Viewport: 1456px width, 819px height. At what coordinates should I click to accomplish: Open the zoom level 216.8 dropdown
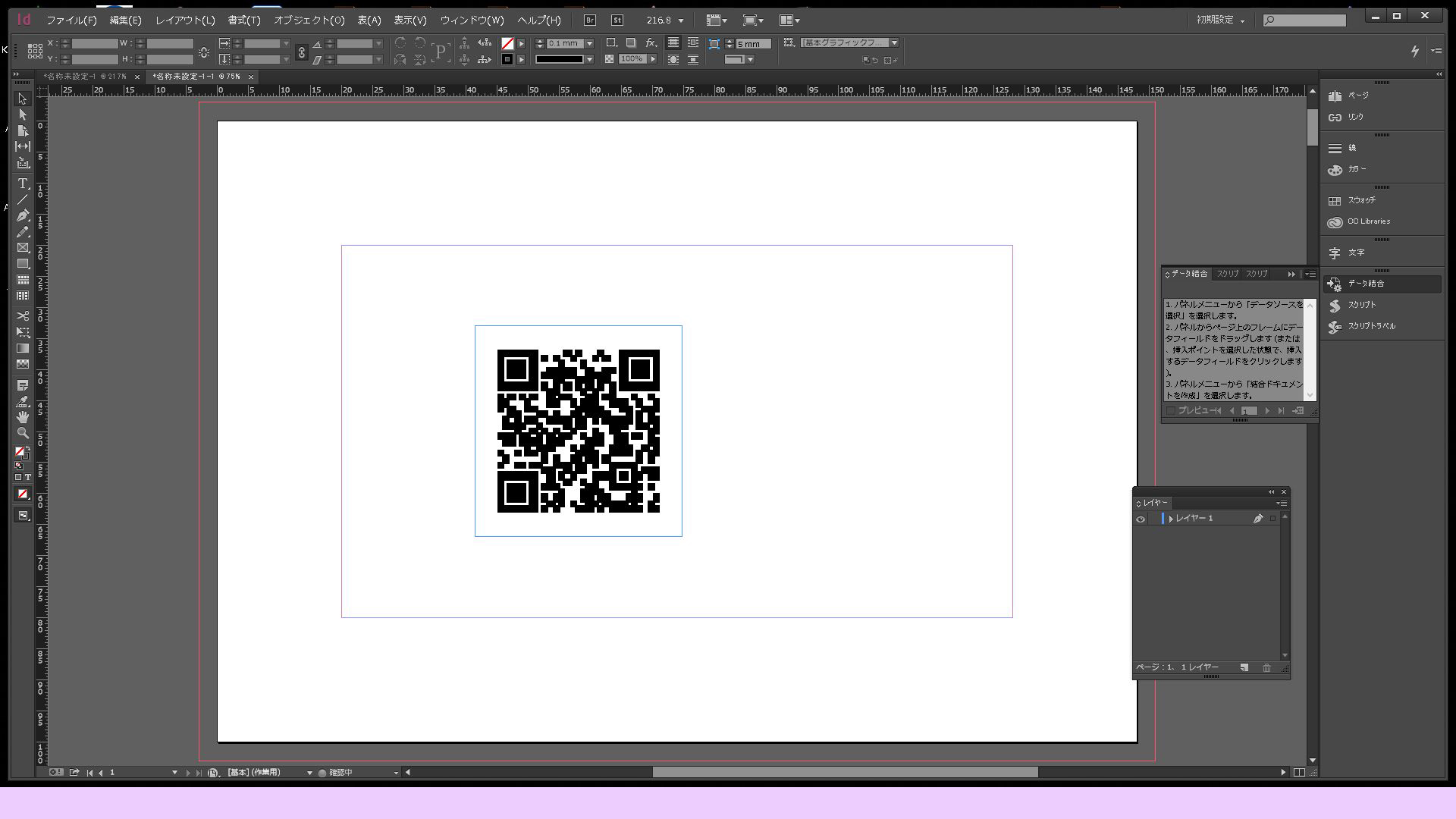(x=680, y=20)
